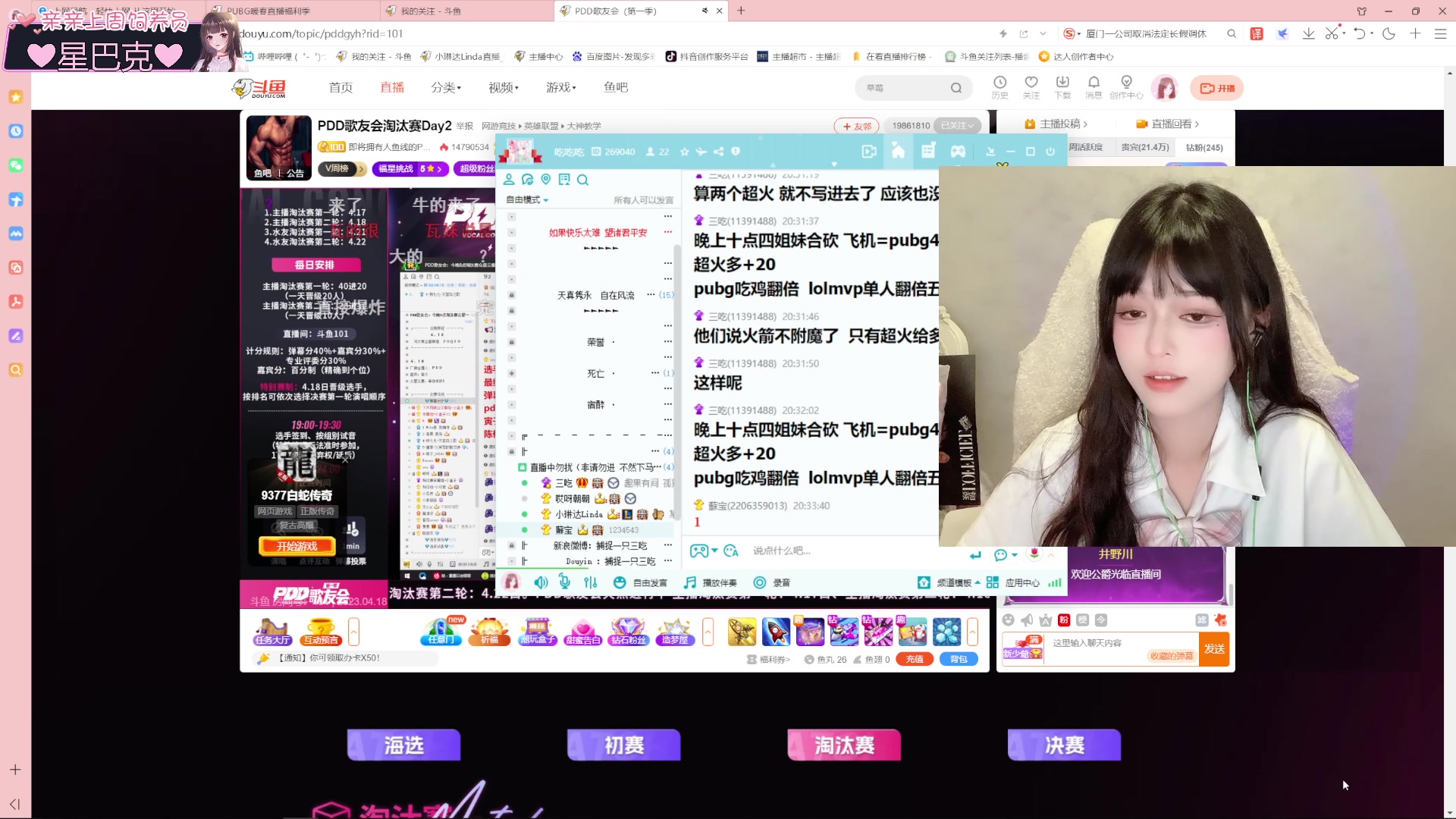The image size is (1456, 819).
Task: Click the audio mixer sliders icon in YY
Action: click(x=591, y=582)
